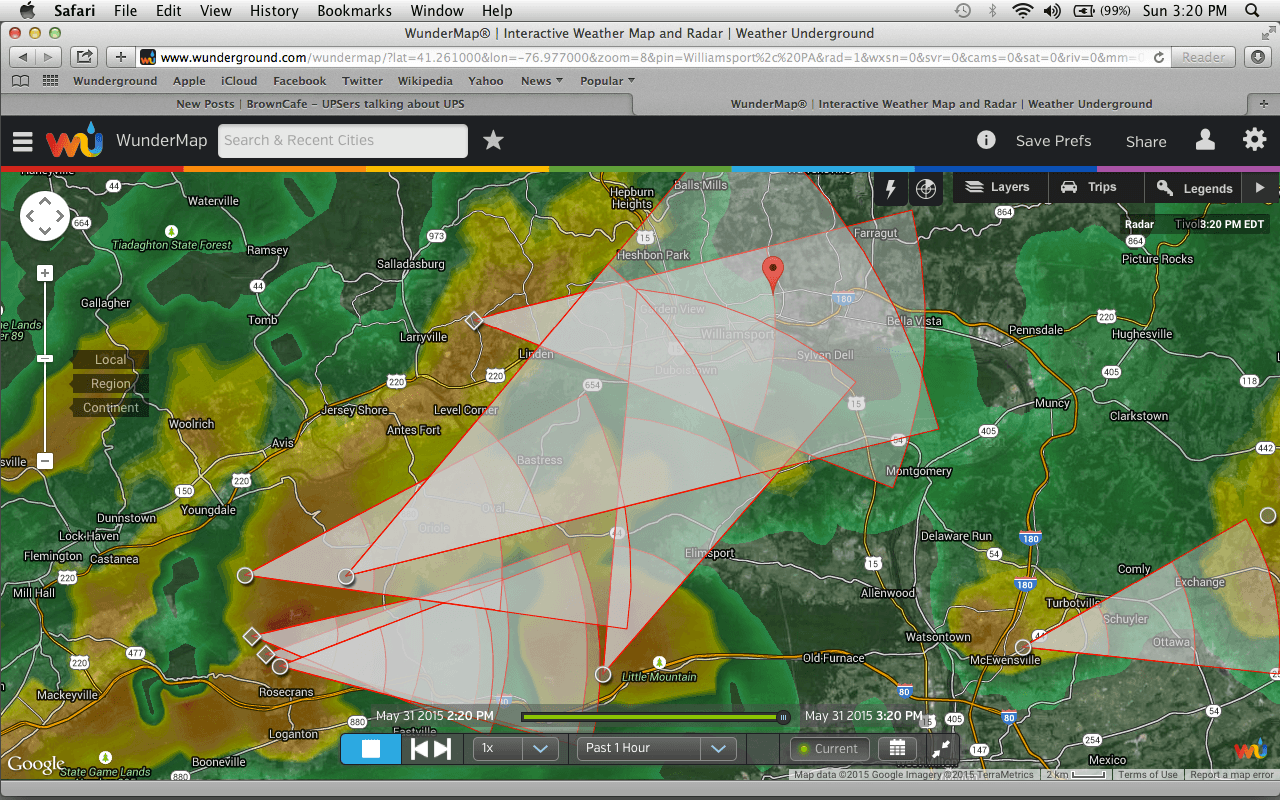
Task: Open the Wikipedia bookmark
Action: click(425, 81)
